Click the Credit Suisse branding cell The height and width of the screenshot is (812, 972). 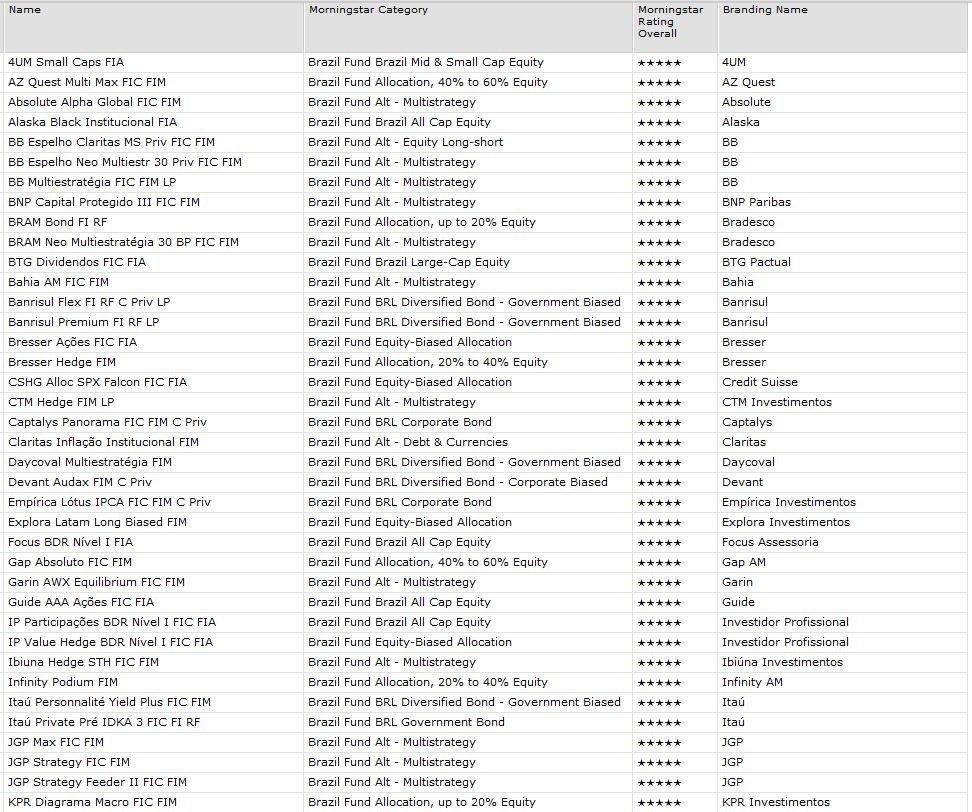754,382
